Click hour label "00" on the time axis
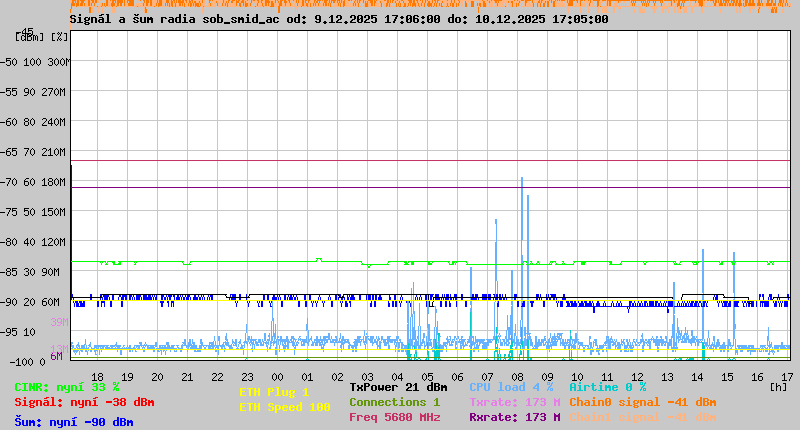 [x=278, y=377]
